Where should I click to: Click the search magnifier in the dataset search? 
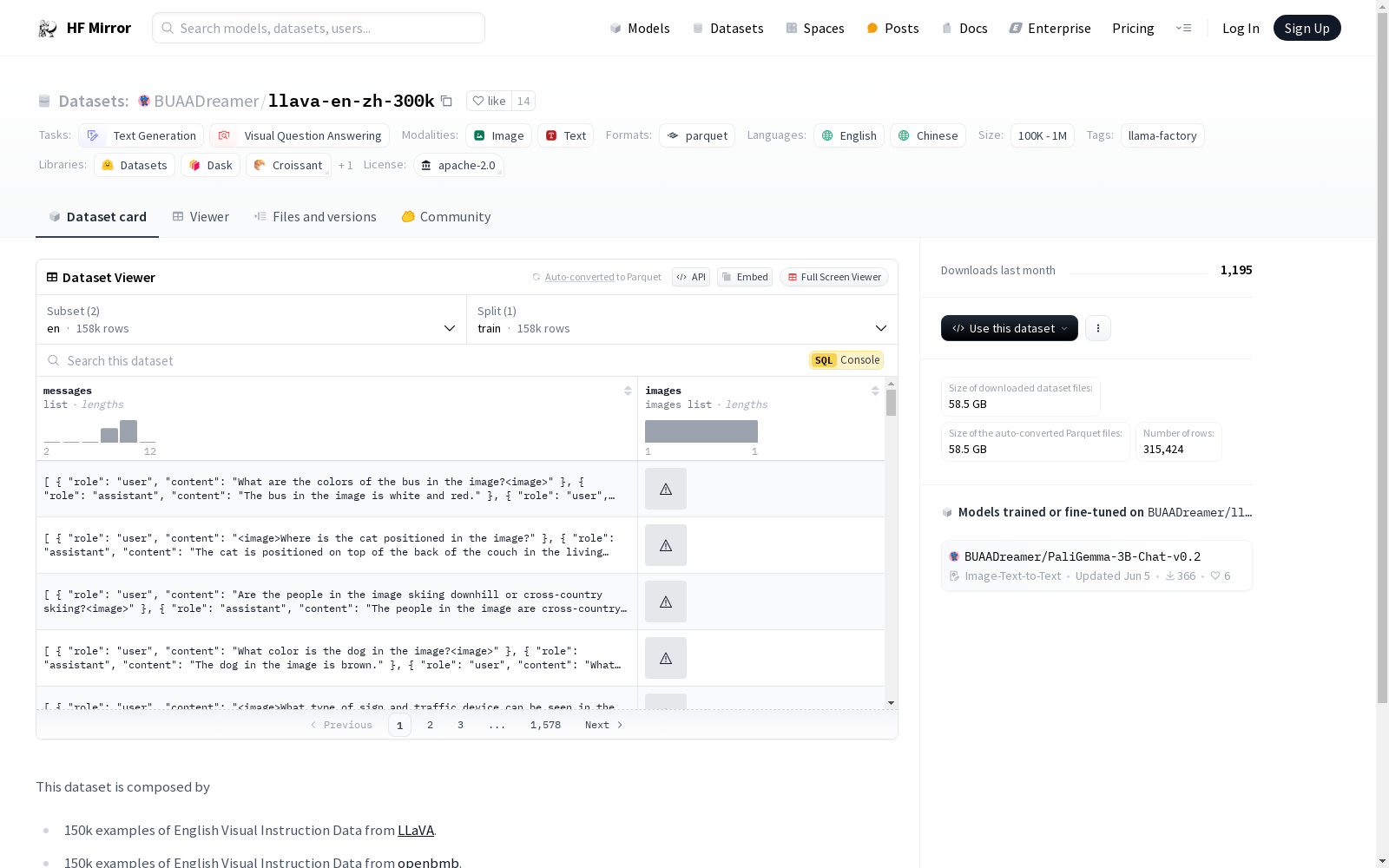(x=54, y=360)
